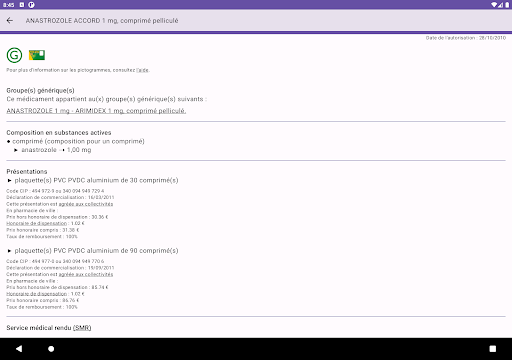Open 'agréée aux collectivités' link for 30-tablet pack

coord(86,204)
